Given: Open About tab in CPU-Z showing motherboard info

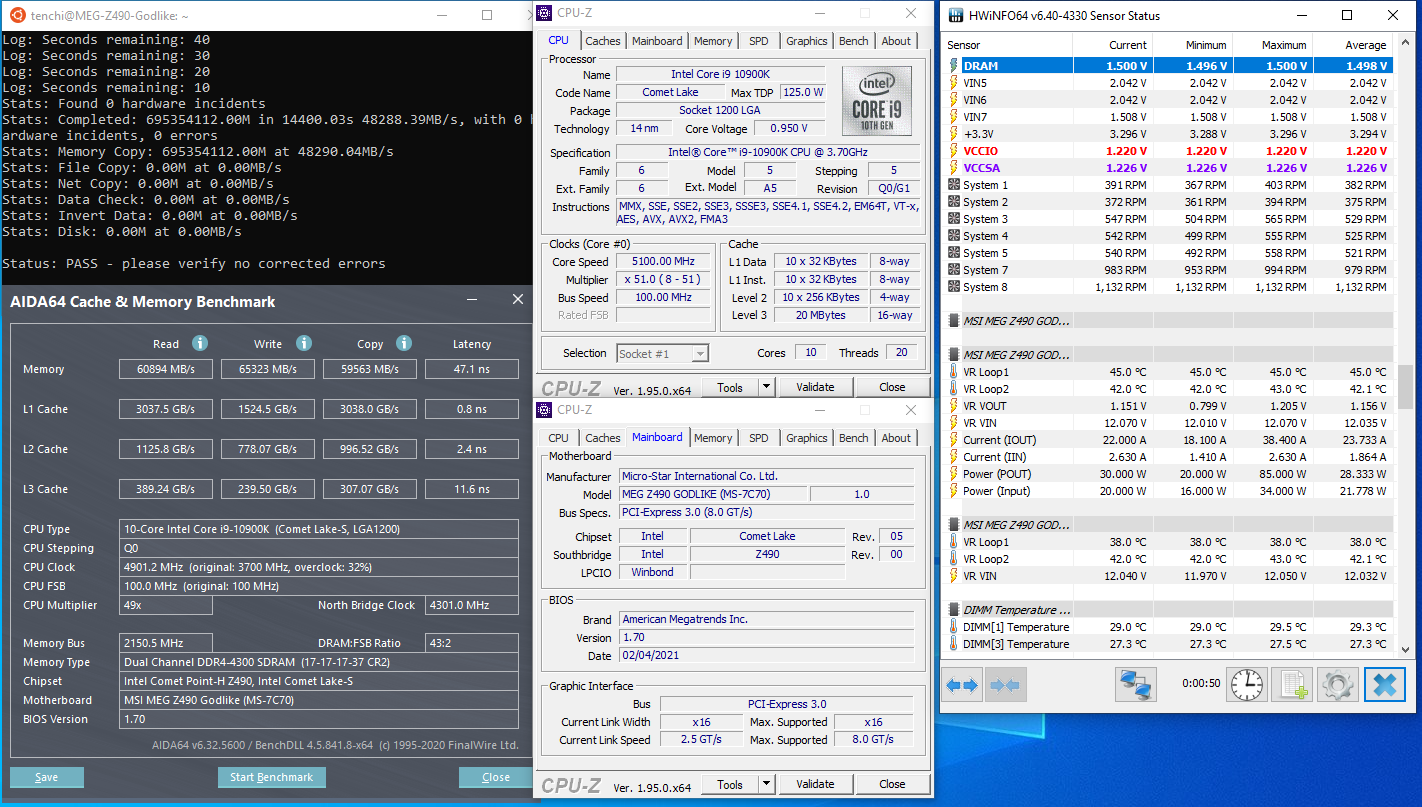Looking at the screenshot, I should [896, 438].
